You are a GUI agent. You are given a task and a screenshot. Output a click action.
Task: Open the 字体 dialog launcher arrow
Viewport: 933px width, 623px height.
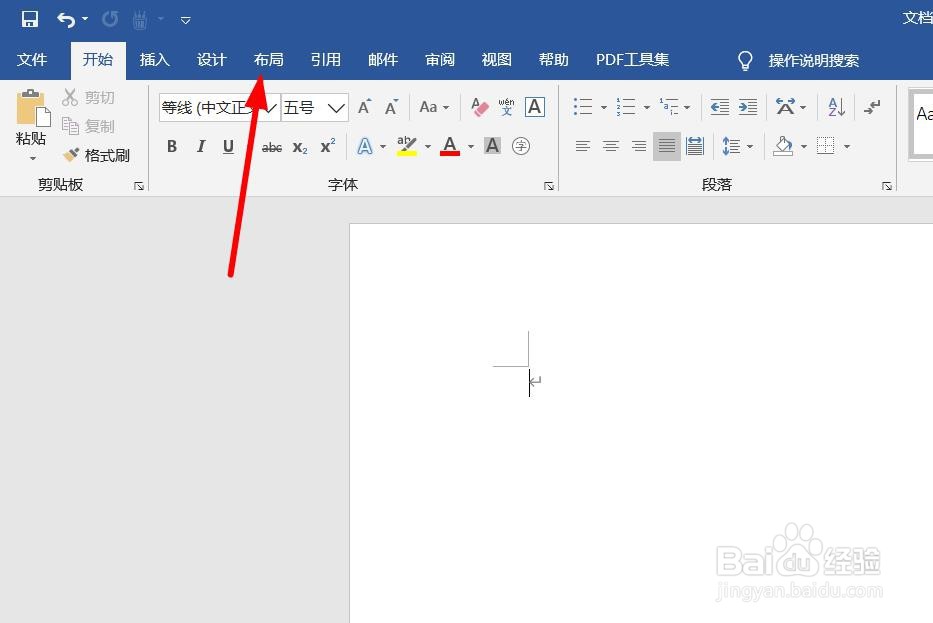(549, 185)
